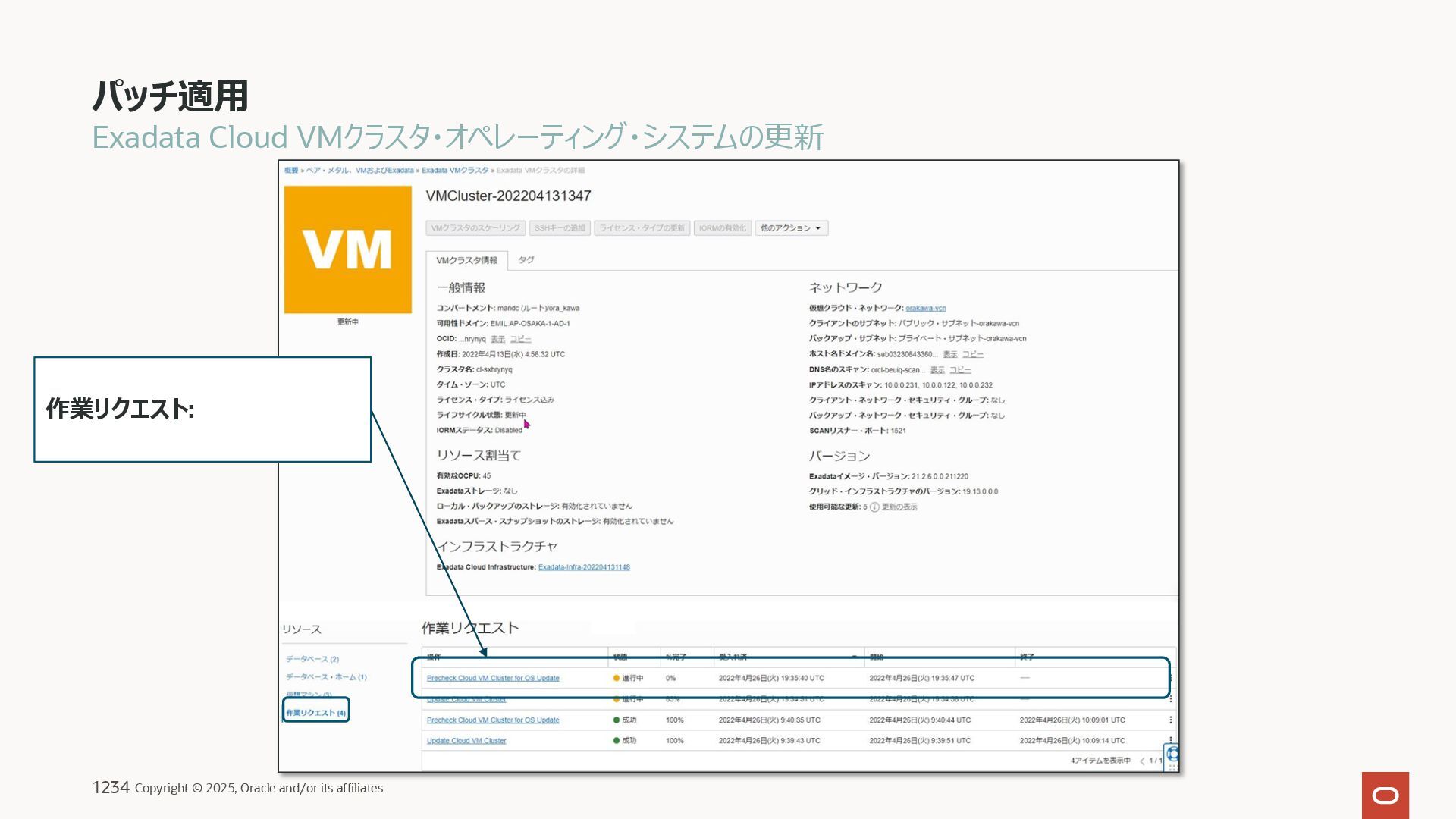This screenshot has width=1456, height=819.
Task: Select データベース (2) in resources list
Action: tap(312, 659)
